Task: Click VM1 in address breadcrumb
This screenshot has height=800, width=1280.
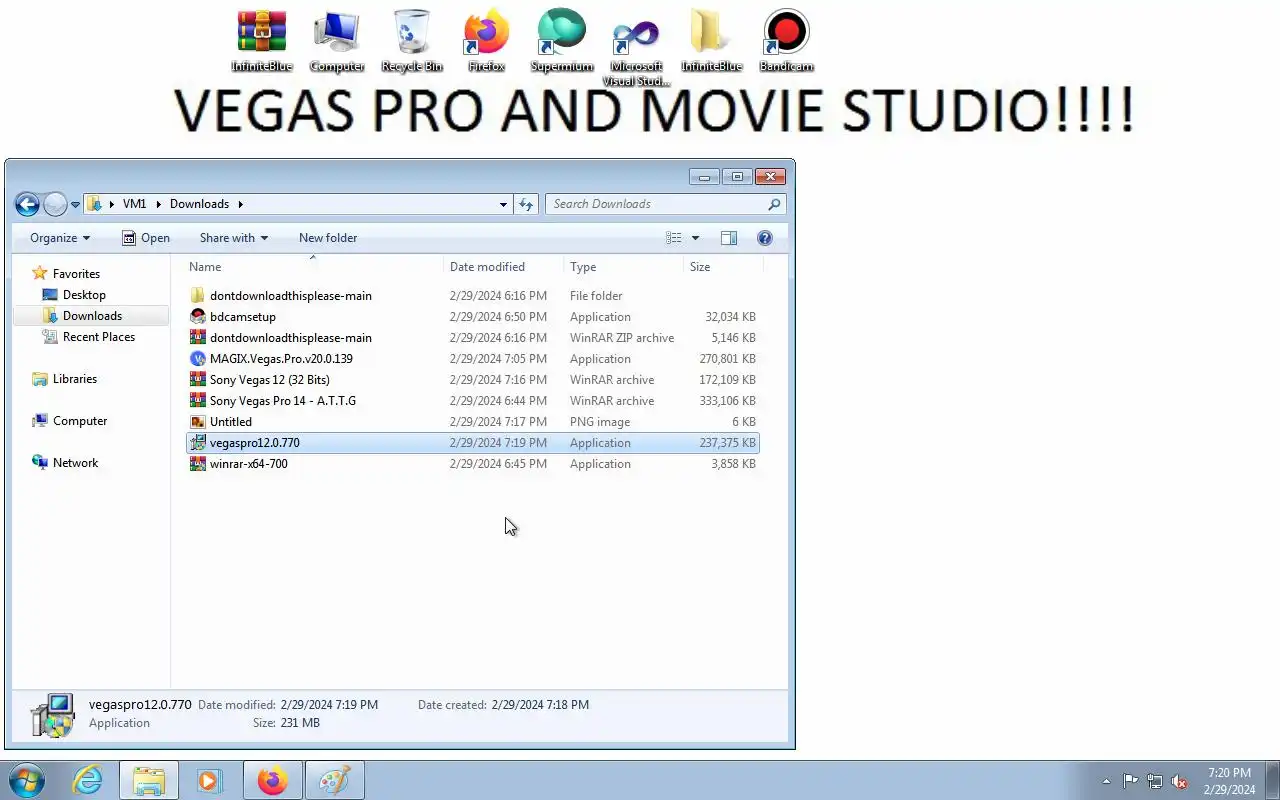Action: (x=134, y=204)
